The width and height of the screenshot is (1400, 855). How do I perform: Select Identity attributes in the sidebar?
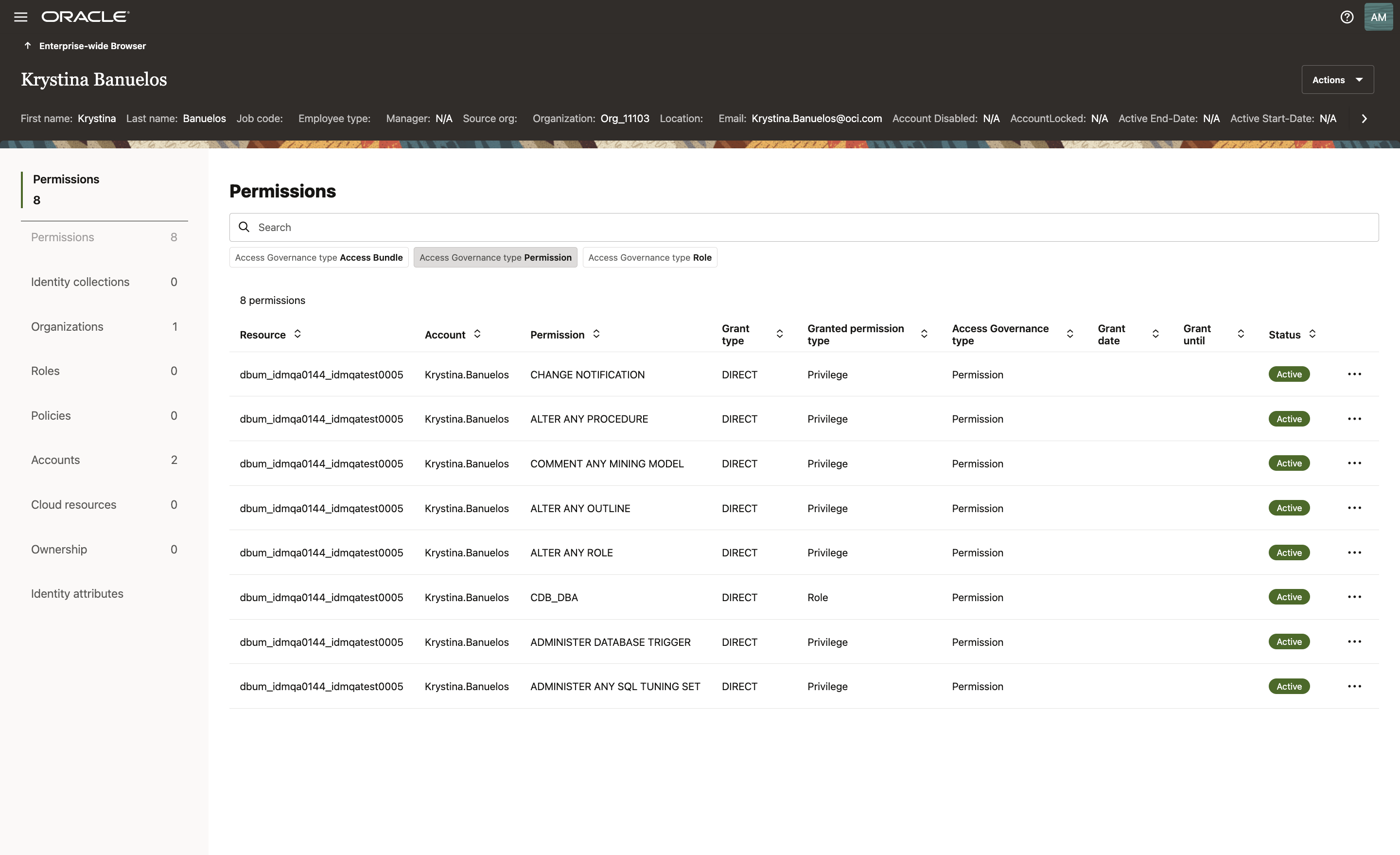point(77,593)
